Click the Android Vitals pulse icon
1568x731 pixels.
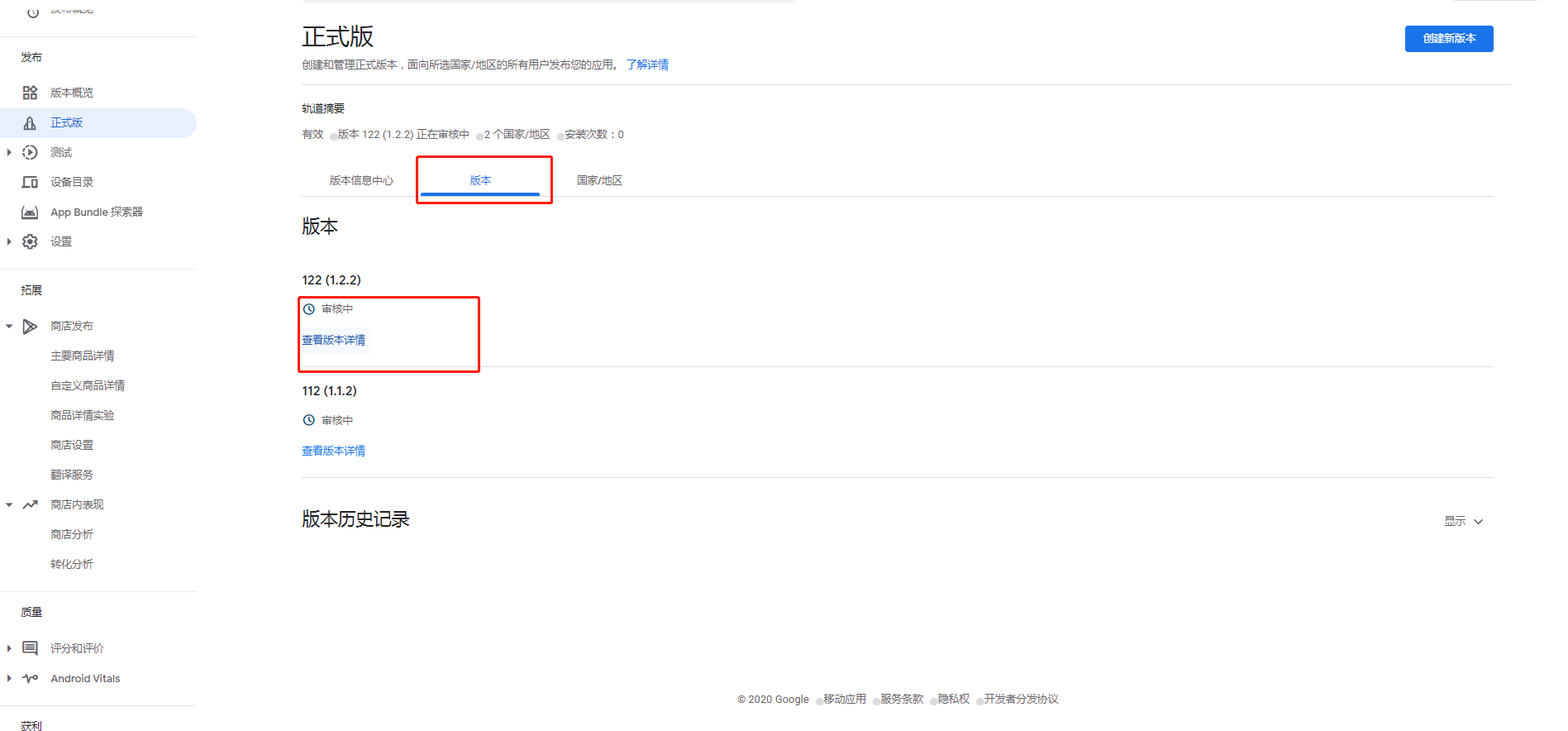[x=30, y=678]
